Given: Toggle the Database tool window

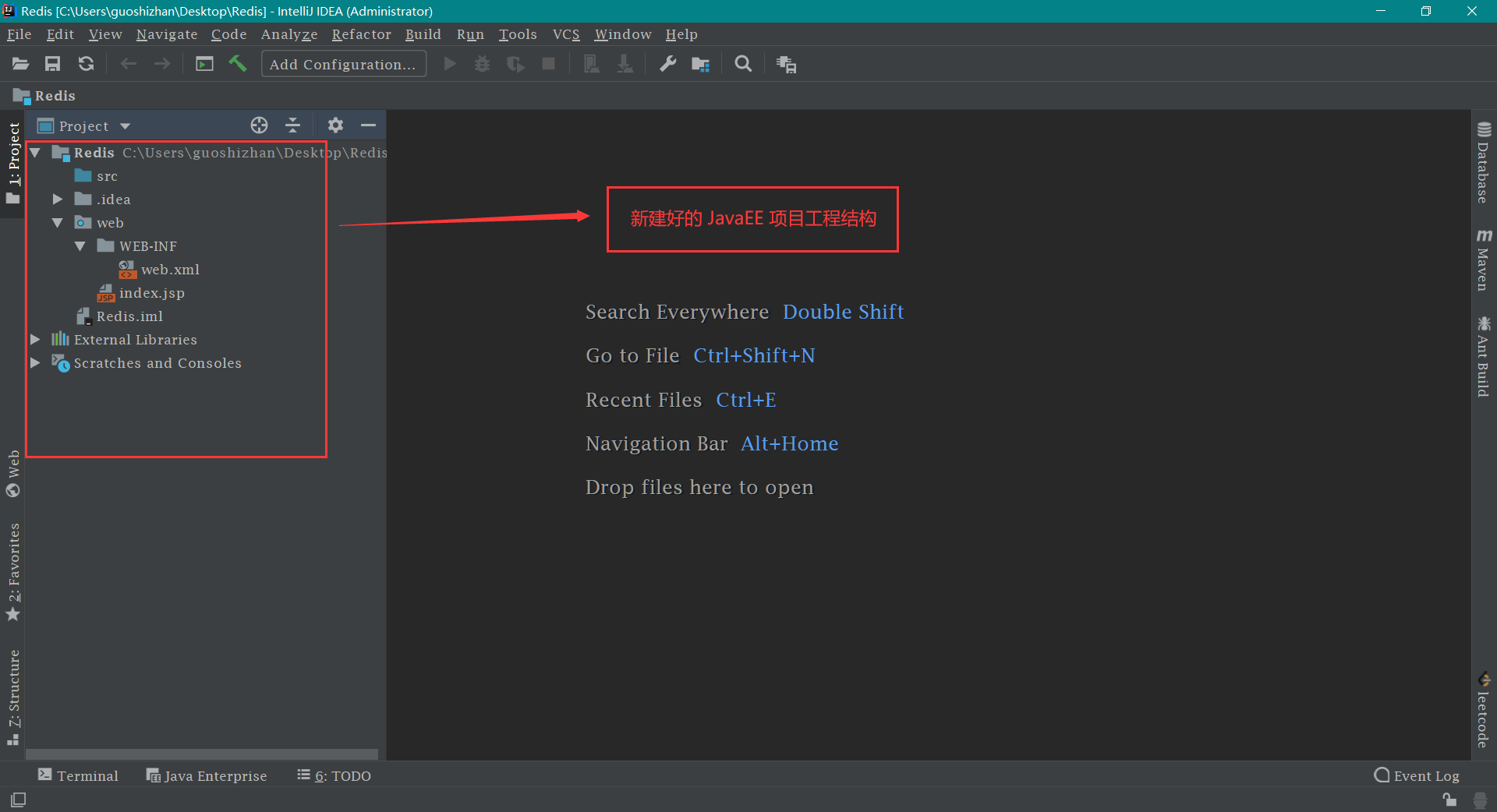Looking at the screenshot, I should pos(1483,163).
